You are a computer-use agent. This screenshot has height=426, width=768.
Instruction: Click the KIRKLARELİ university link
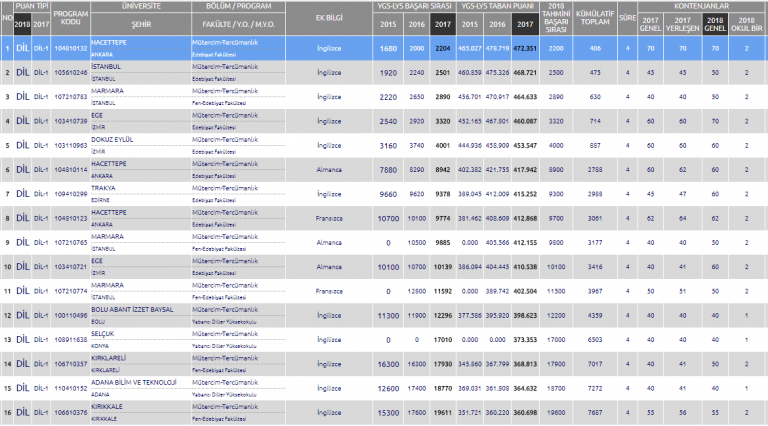(x=110, y=358)
